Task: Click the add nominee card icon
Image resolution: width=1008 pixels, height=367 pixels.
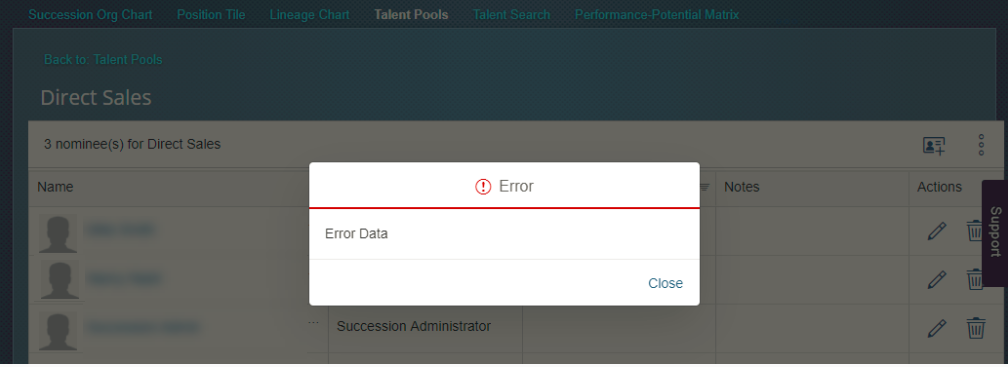Action: pos(933,146)
